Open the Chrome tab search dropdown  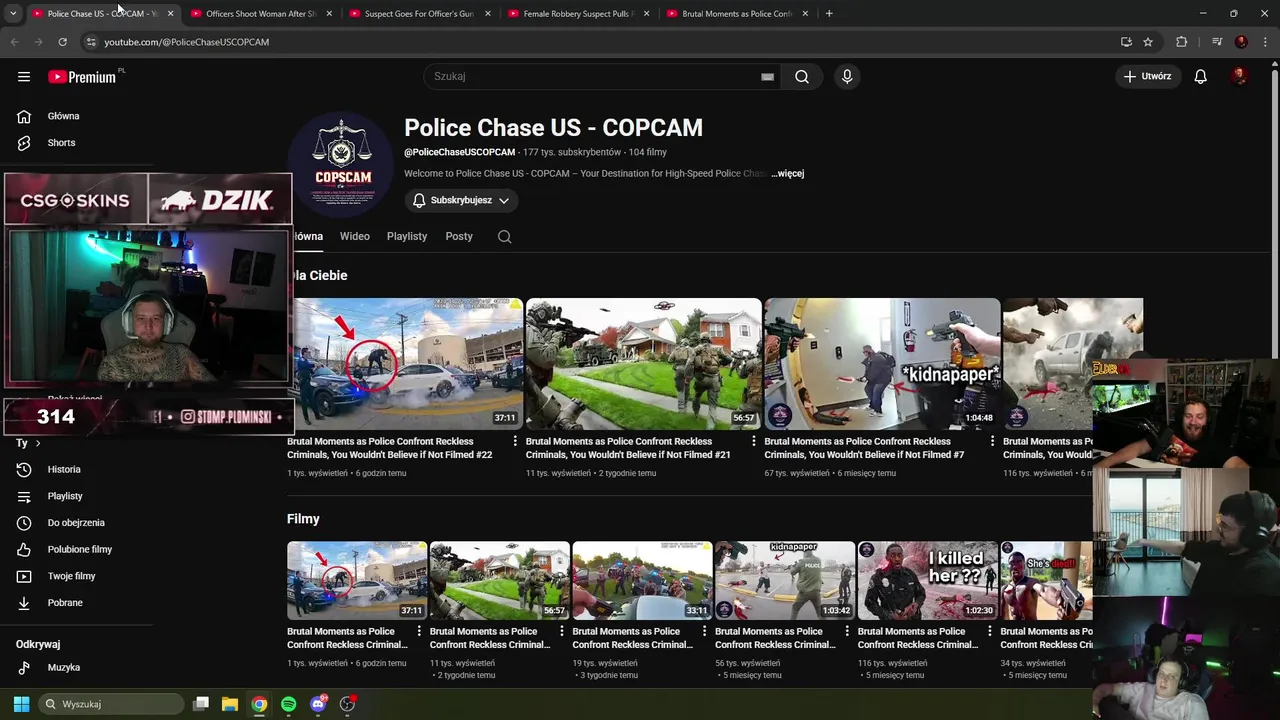tap(13, 14)
